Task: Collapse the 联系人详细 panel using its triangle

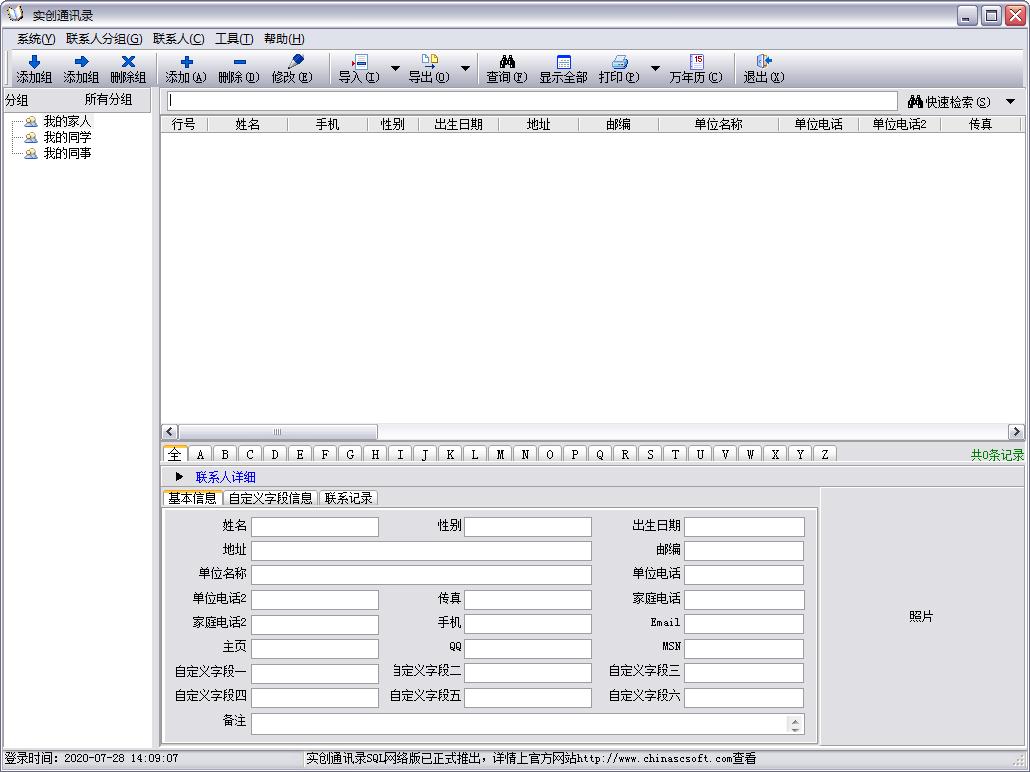Action: (179, 477)
